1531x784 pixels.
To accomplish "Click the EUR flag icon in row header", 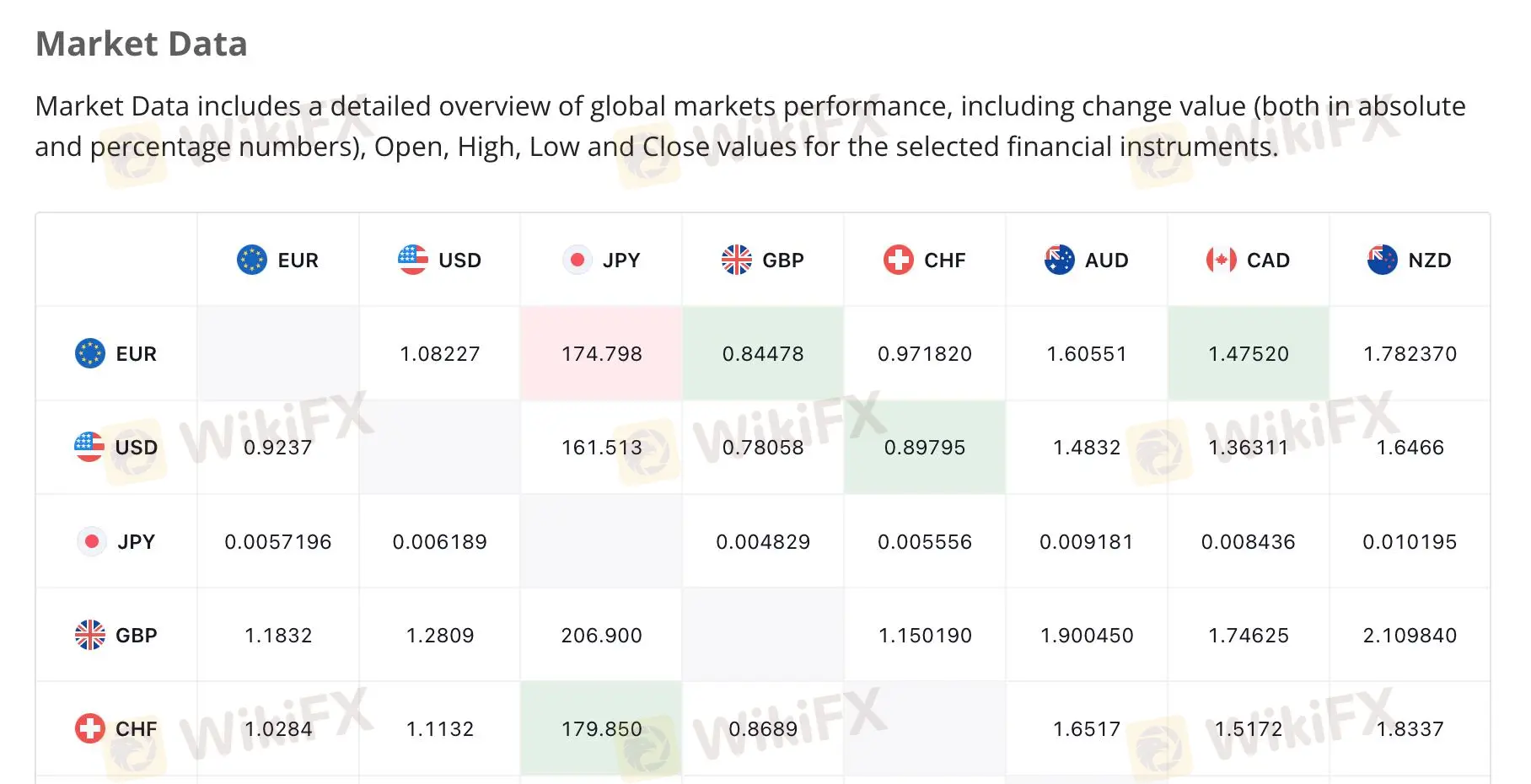I will [90, 353].
